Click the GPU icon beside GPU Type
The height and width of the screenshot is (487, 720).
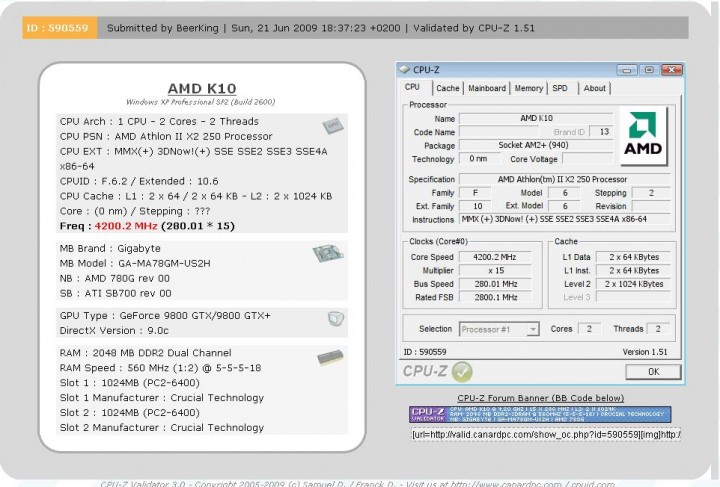click(x=336, y=319)
